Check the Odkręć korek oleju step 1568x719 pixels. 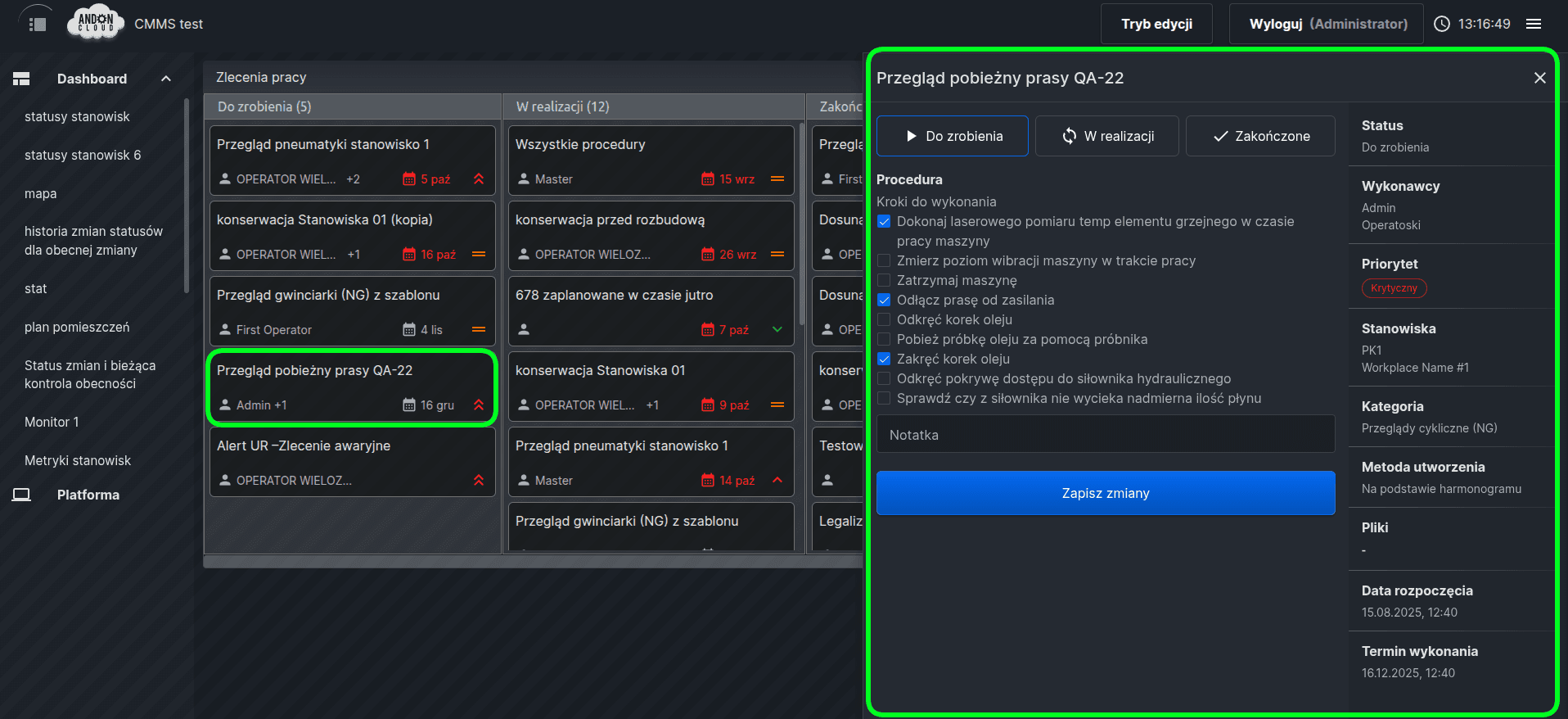tap(884, 320)
